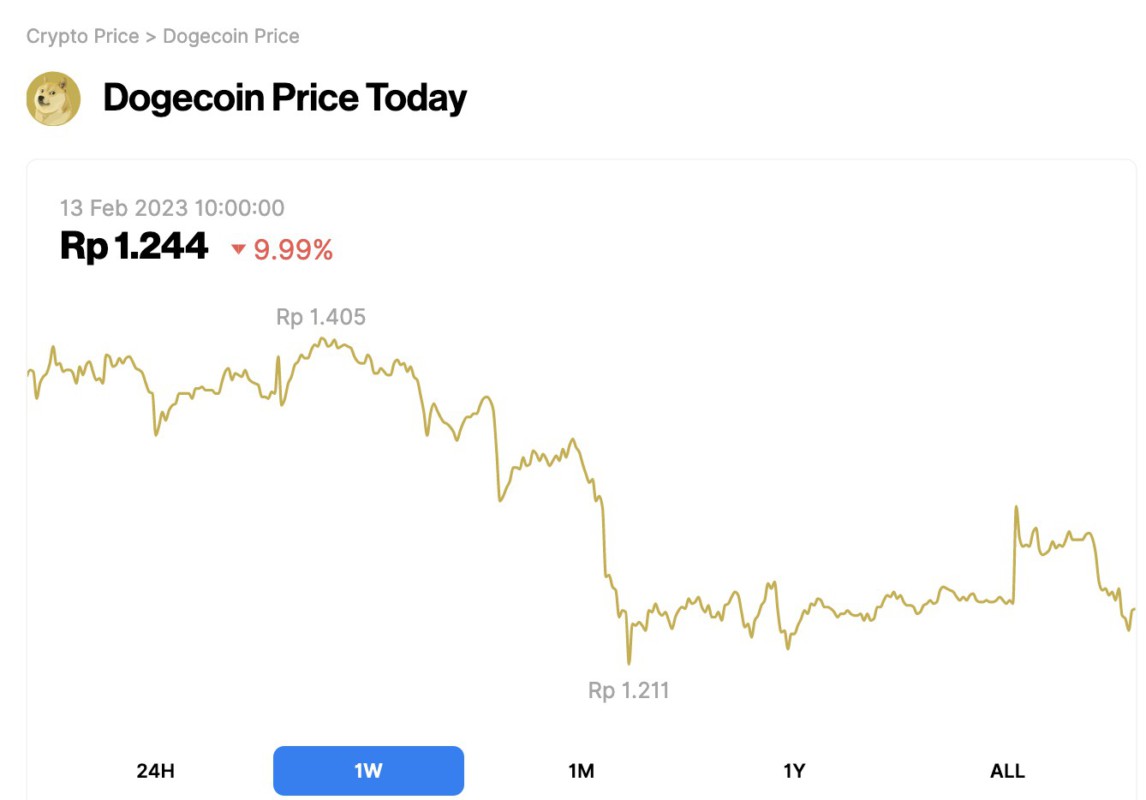This screenshot has width=1146, height=800.
Task: Click the highlighted blue 1W button
Action: tap(368, 770)
